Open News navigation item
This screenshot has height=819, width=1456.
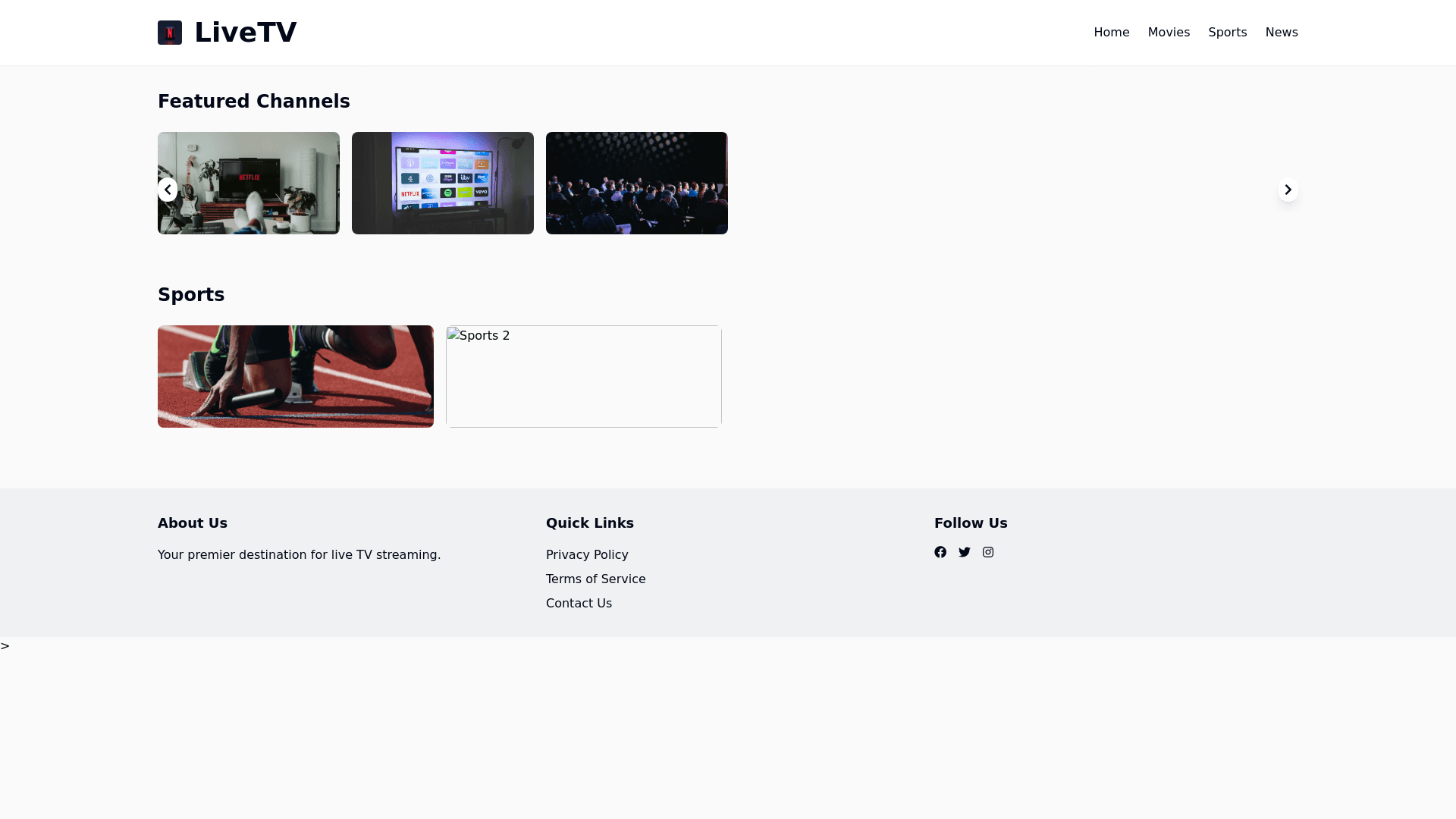1281,33
